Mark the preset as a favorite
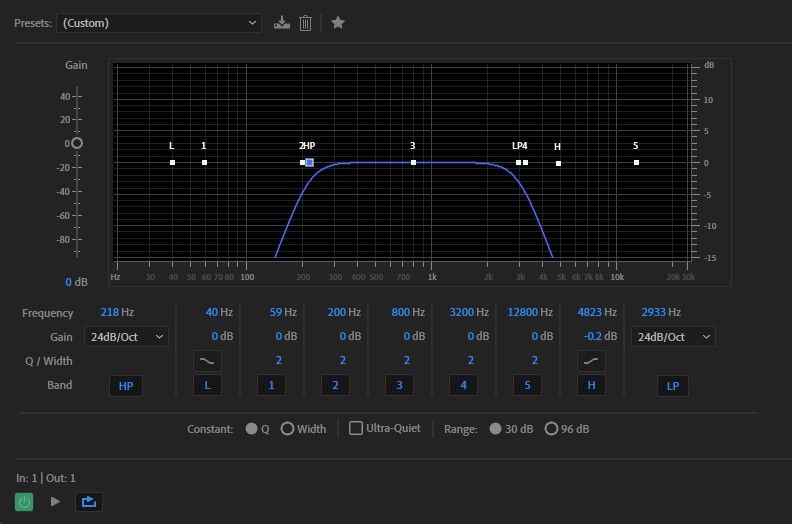 pyautogui.click(x=338, y=22)
